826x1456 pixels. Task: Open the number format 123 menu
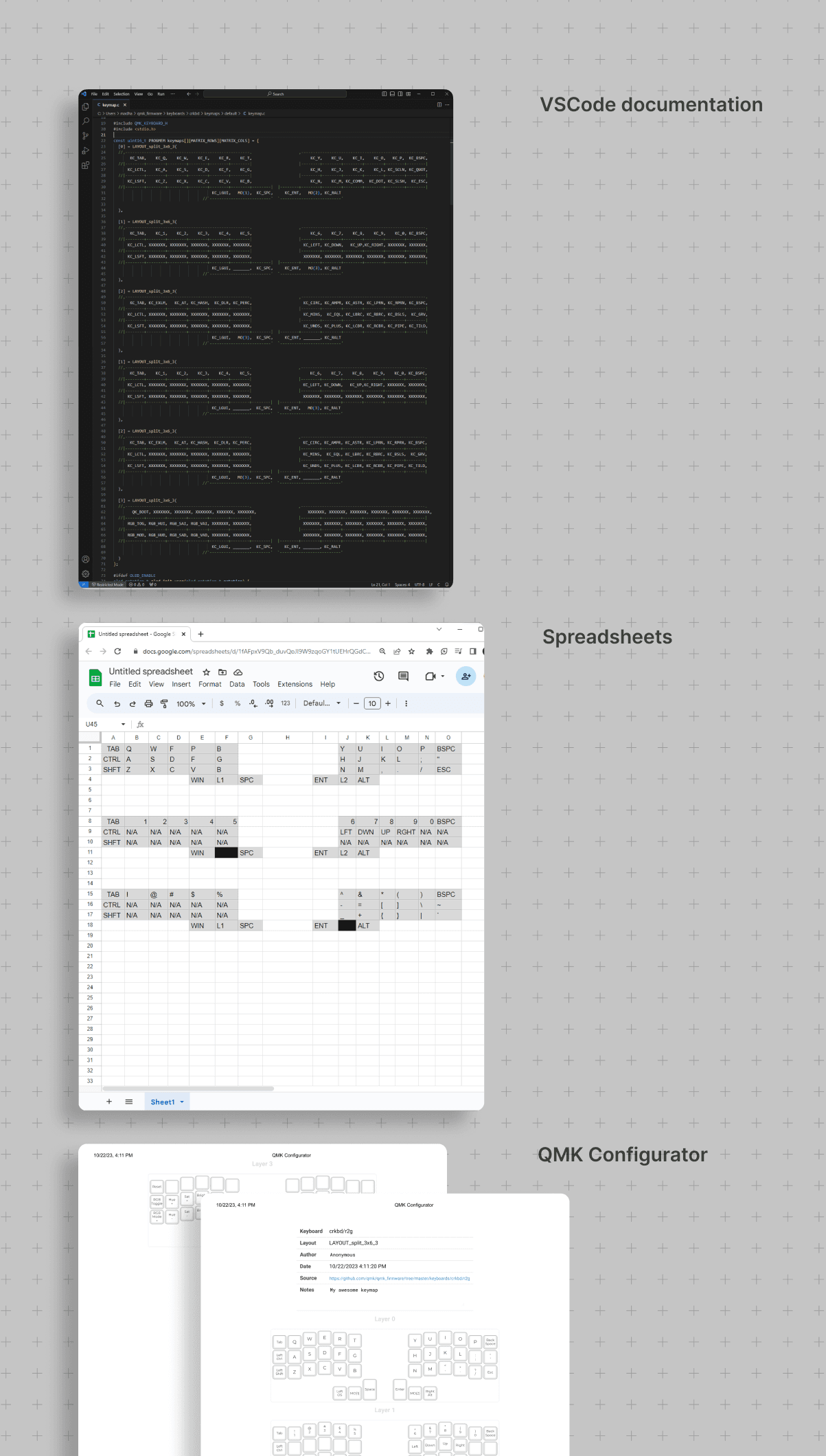[x=286, y=703]
